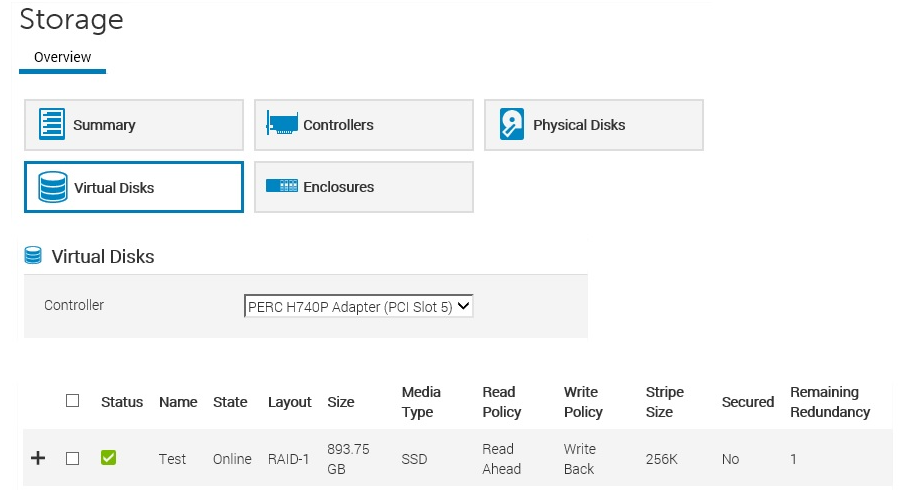This screenshot has height=492, width=914.
Task: Click the Remaining Redundancy column header
Action: 830,402
